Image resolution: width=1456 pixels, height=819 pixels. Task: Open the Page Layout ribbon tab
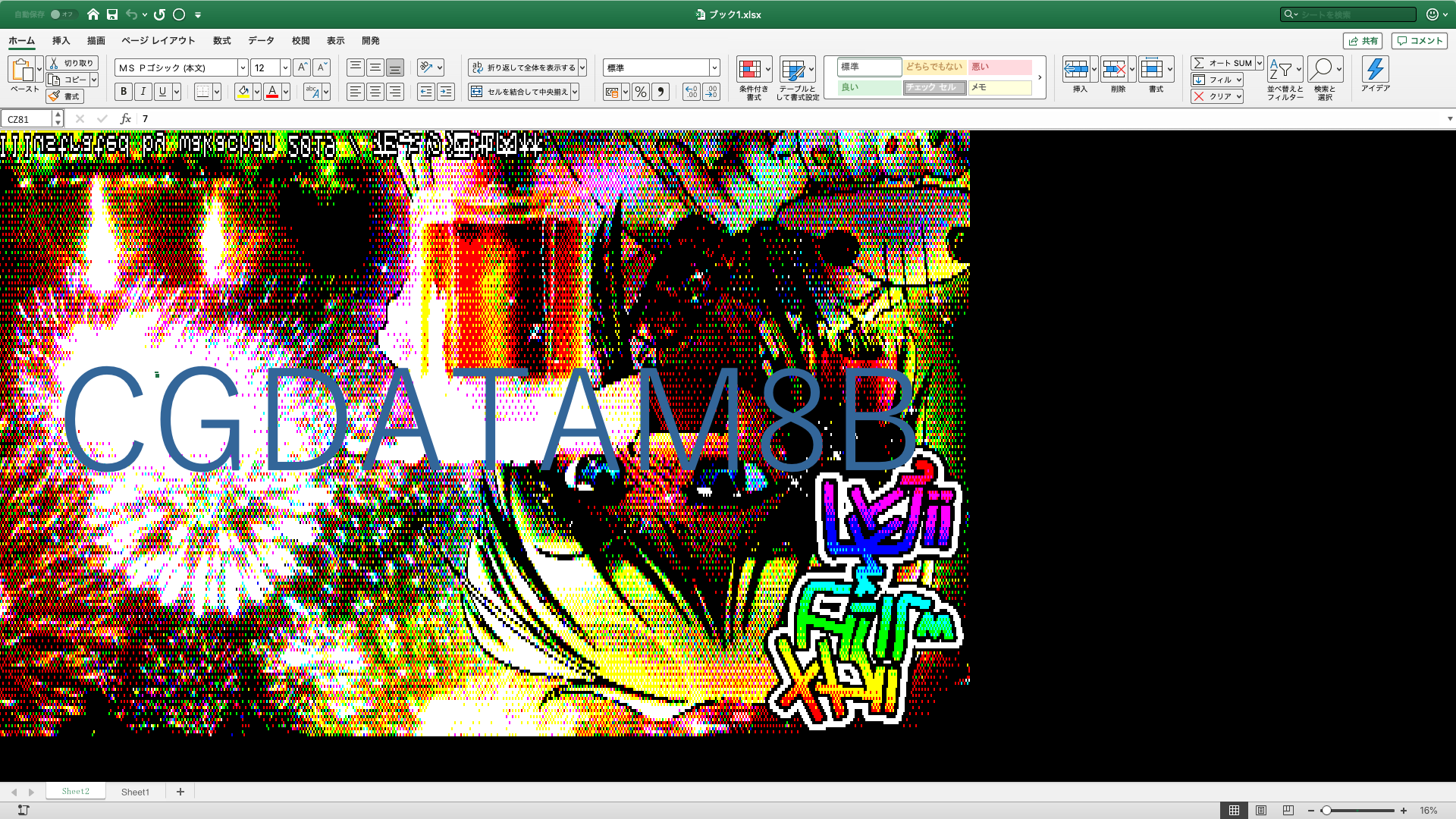pos(158,41)
